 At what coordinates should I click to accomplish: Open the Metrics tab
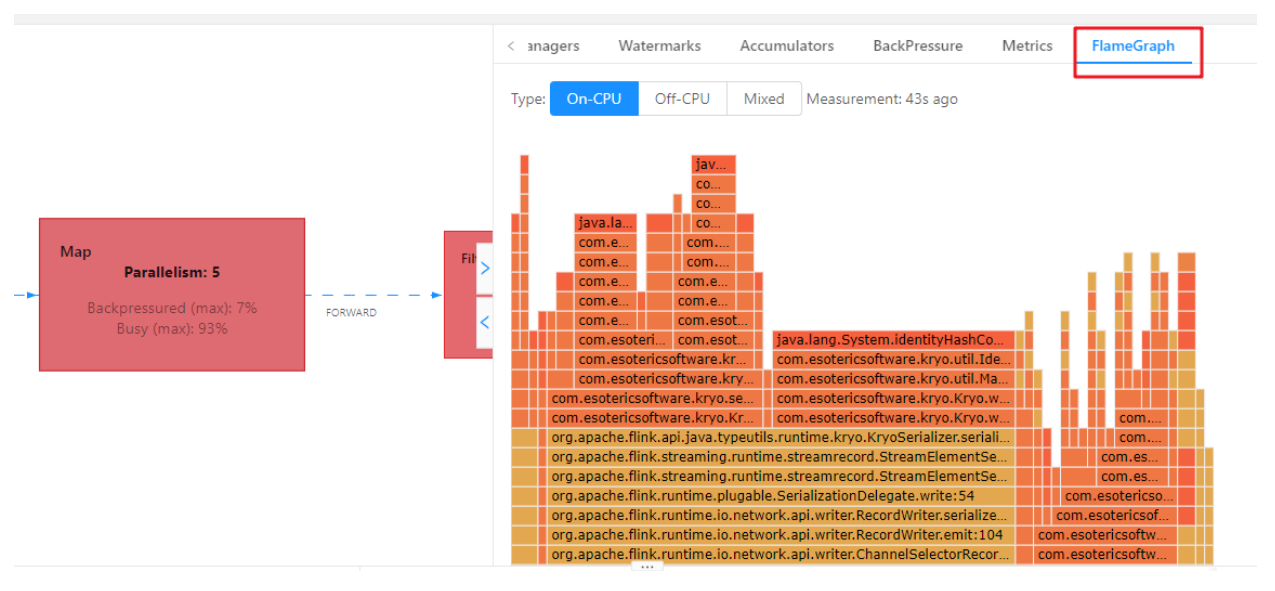click(1027, 46)
